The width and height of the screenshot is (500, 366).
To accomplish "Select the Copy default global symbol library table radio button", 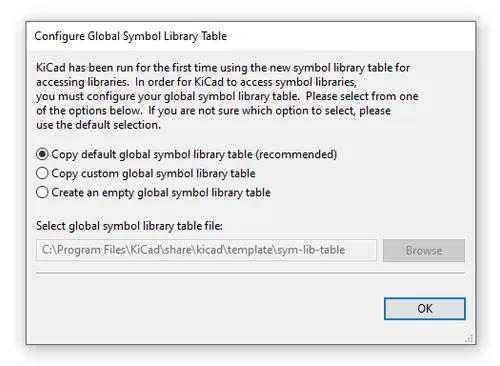I will 42,154.
